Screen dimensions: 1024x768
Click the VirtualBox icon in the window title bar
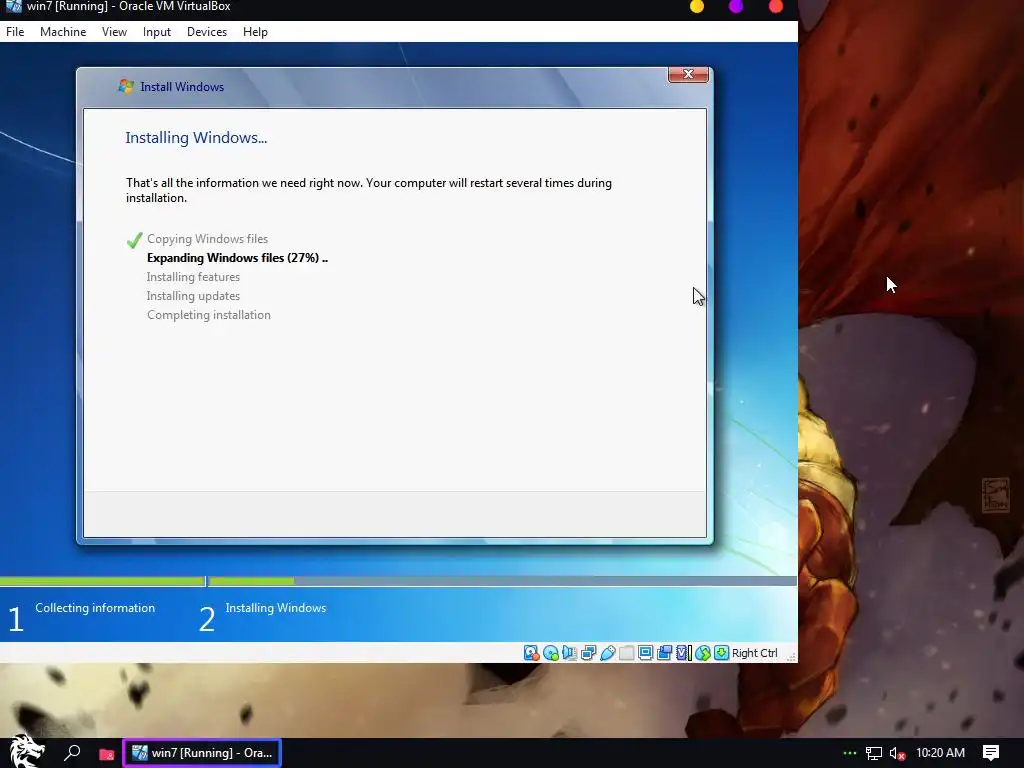pyautogui.click(x=13, y=7)
